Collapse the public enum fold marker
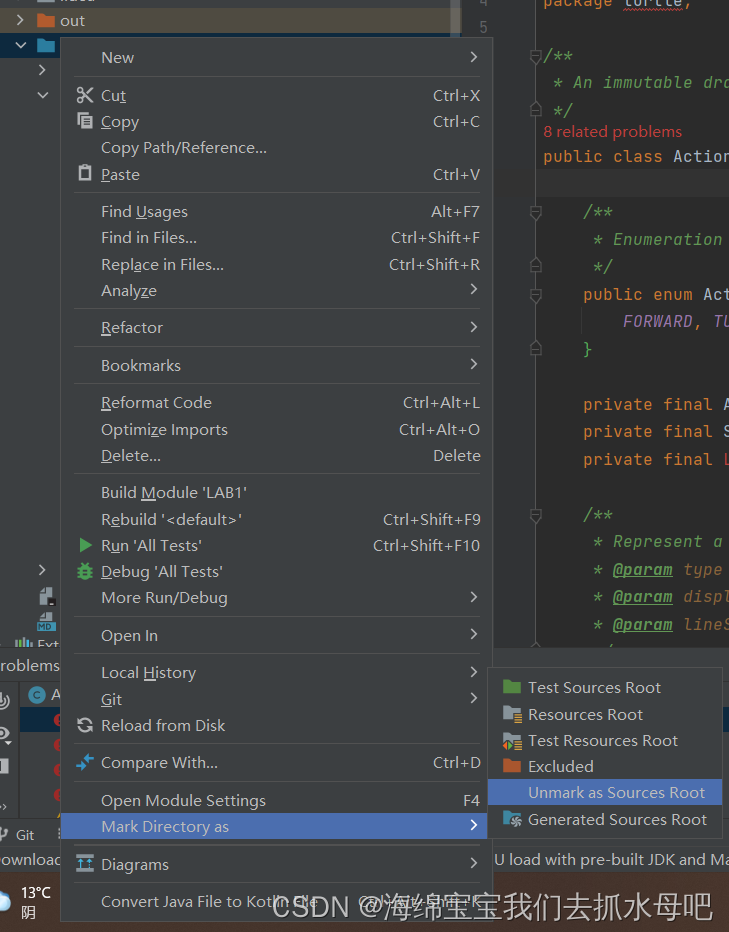 [x=535, y=295]
